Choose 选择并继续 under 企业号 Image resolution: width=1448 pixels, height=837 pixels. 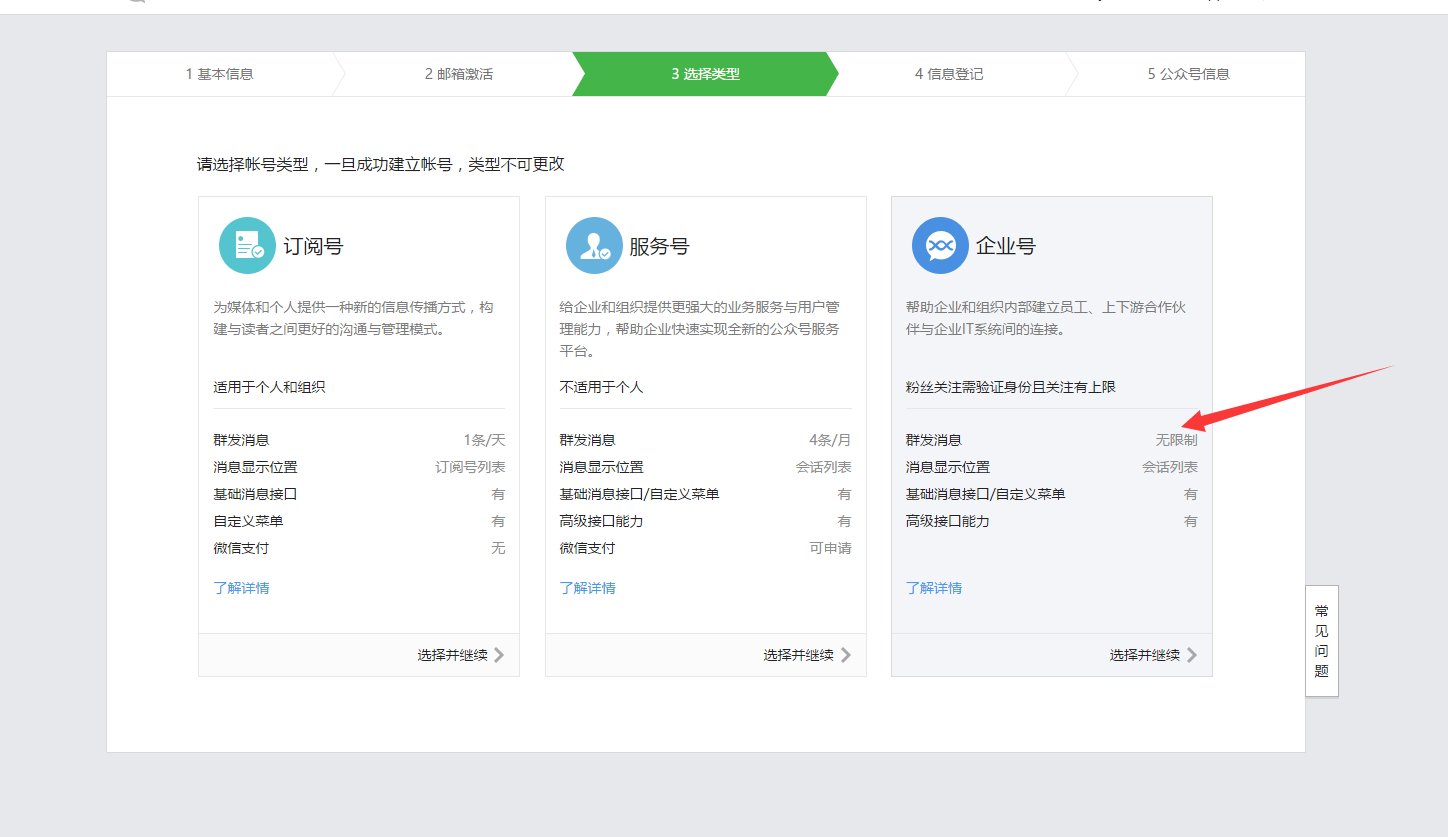tap(1145, 655)
